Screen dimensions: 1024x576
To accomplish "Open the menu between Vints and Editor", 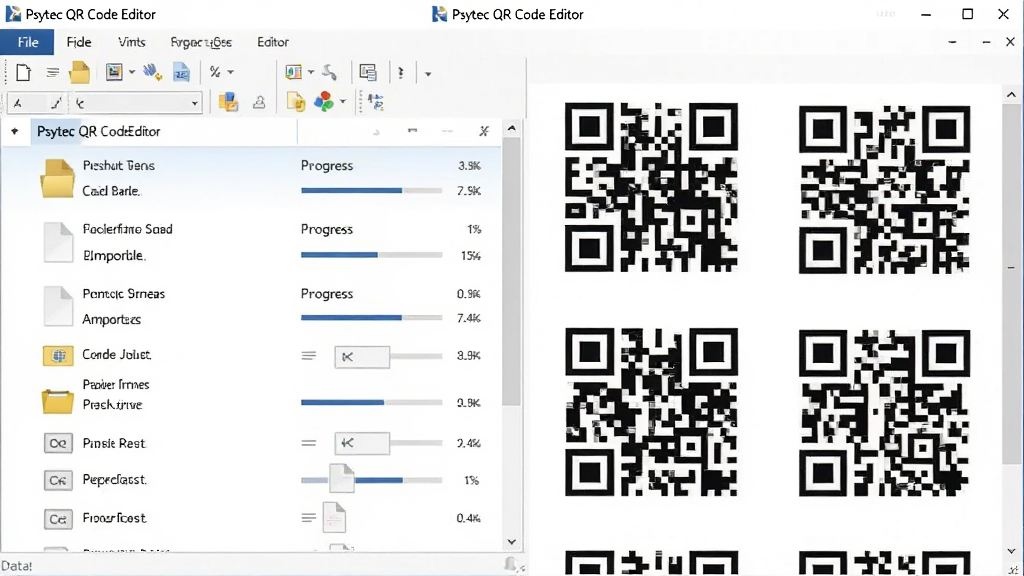I will [x=201, y=42].
